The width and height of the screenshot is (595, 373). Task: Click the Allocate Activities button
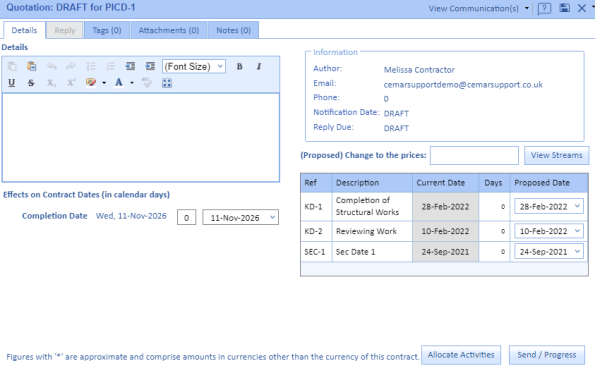[x=461, y=355]
